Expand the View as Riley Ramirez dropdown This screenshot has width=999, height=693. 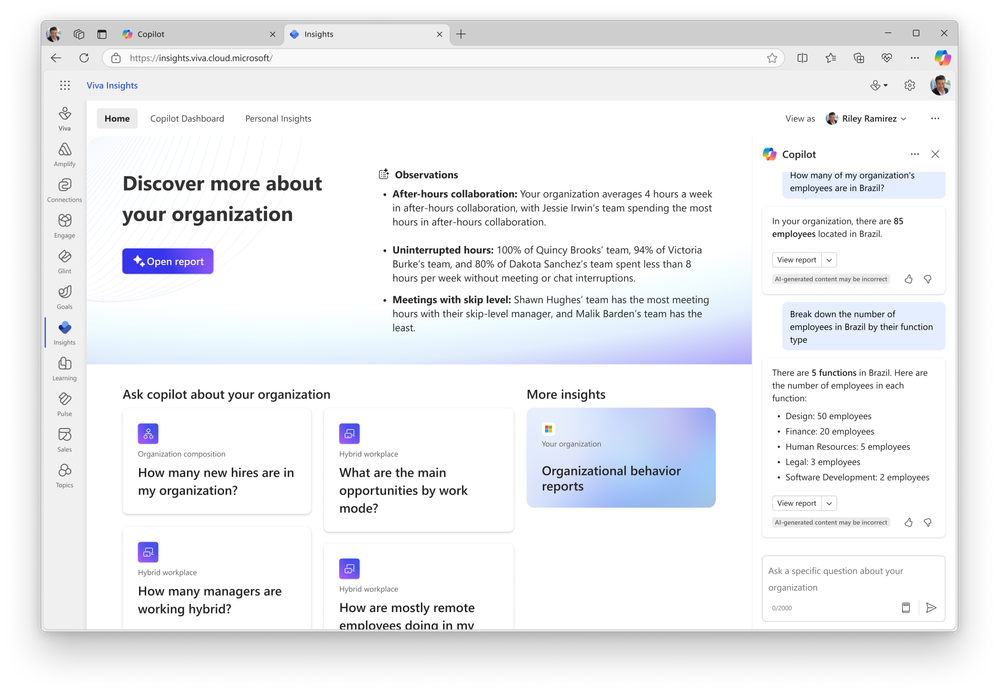(866, 118)
